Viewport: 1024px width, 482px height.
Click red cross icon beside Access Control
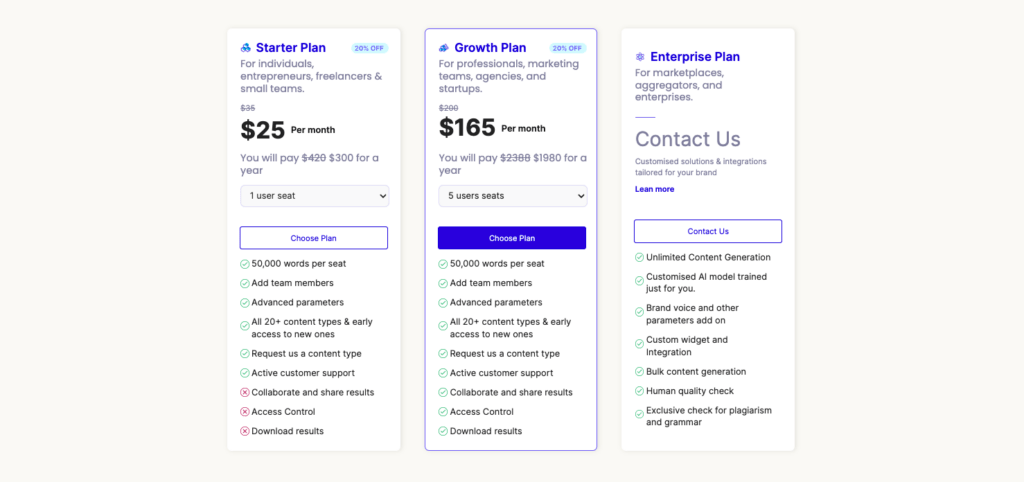[245, 411]
